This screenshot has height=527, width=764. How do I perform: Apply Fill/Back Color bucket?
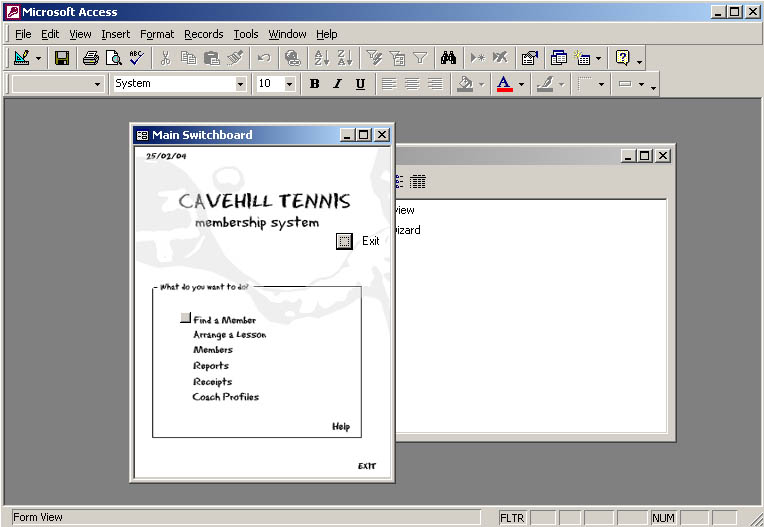(x=465, y=84)
